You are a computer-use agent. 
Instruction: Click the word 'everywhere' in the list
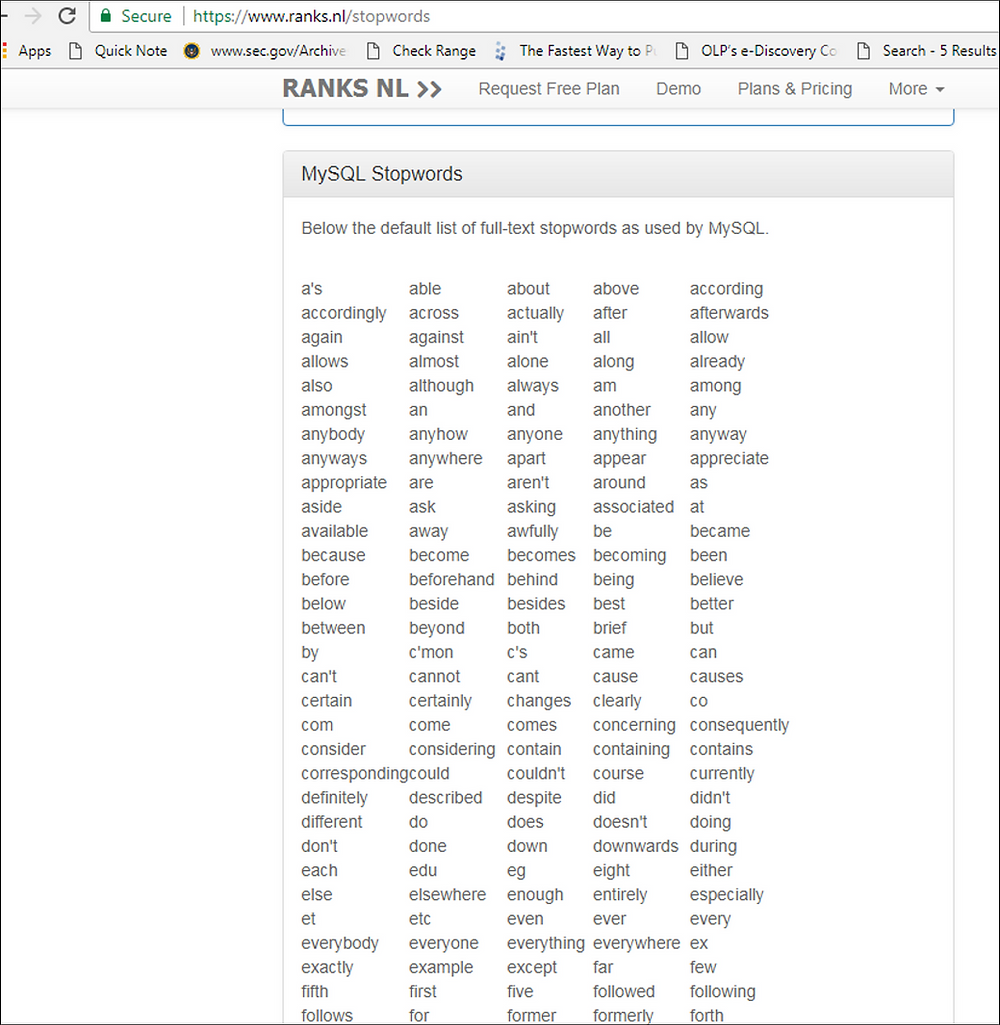tap(637, 943)
